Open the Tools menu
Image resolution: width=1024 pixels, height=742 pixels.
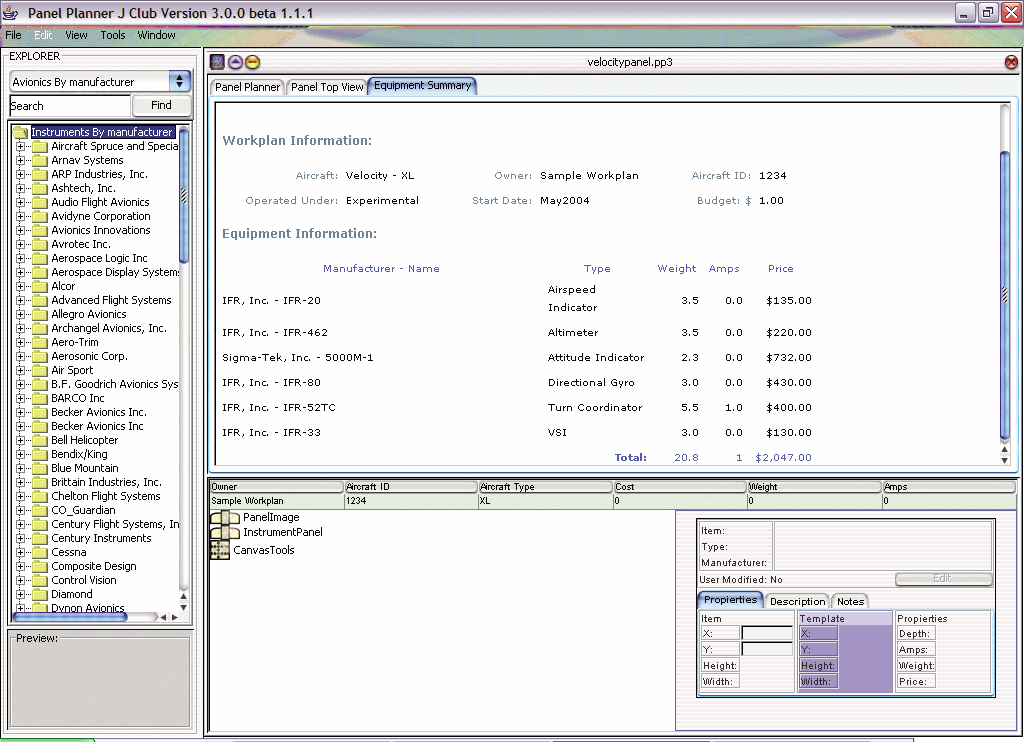(113, 35)
